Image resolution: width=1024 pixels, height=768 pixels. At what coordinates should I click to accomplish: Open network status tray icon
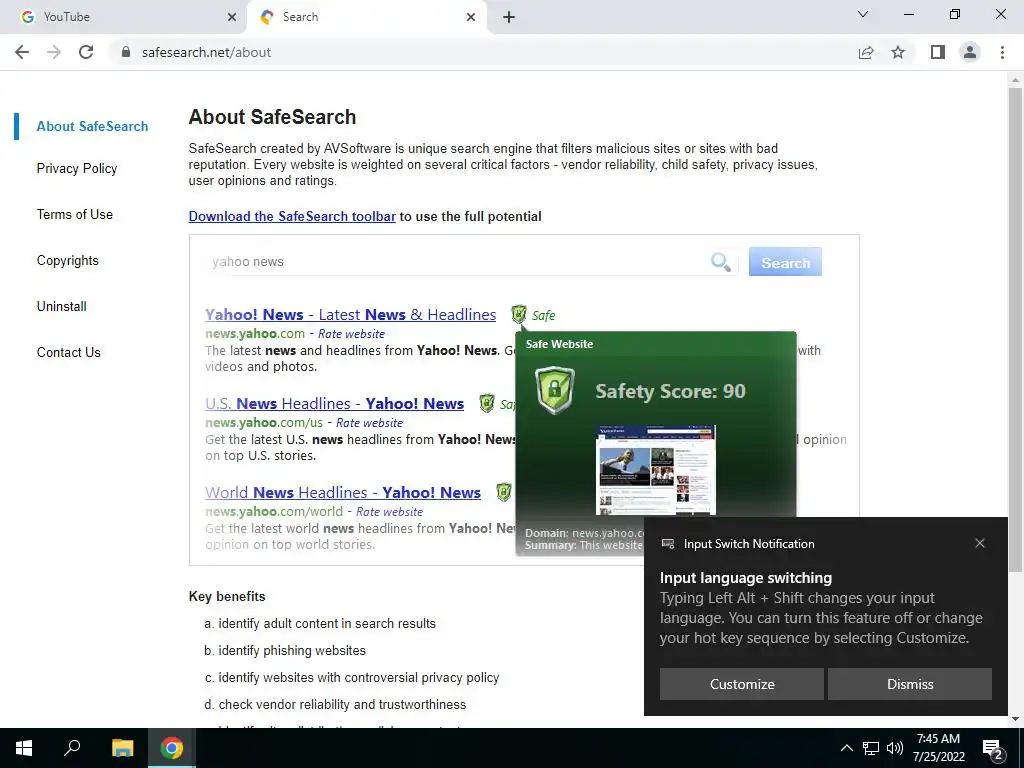(871, 748)
